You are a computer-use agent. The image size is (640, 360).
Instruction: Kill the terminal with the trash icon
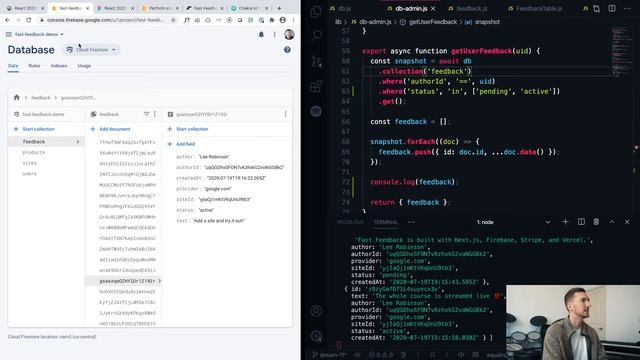click(x=596, y=222)
